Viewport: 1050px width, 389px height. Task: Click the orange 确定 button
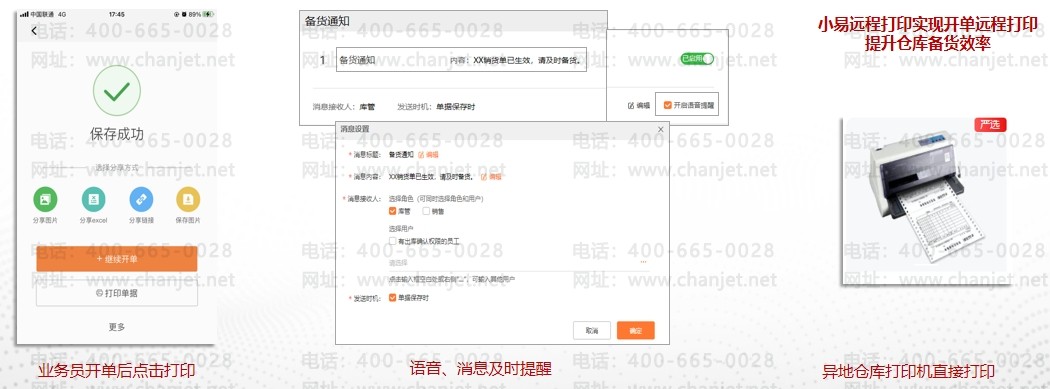pyautogui.click(x=635, y=331)
